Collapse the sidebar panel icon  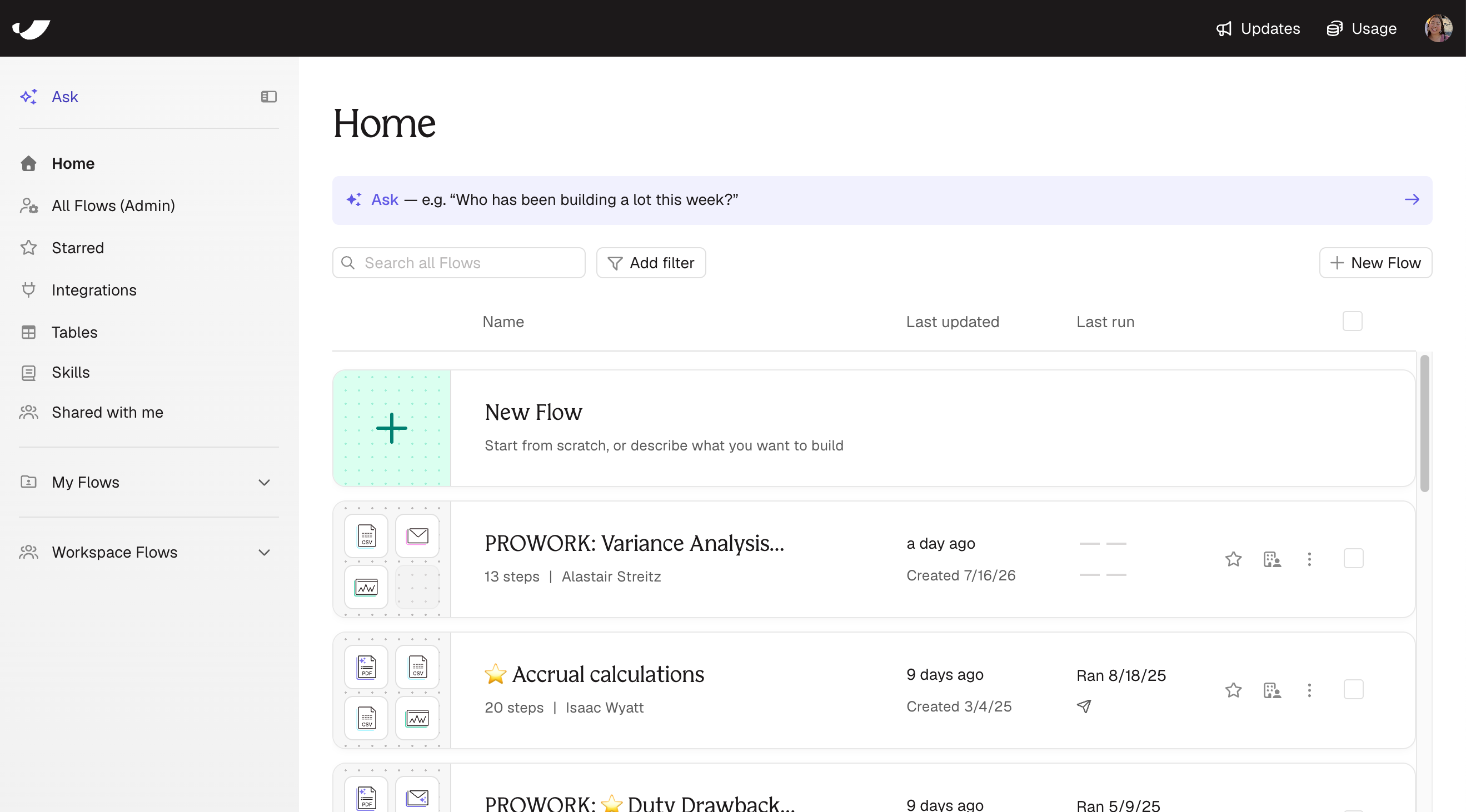tap(268, 97)
